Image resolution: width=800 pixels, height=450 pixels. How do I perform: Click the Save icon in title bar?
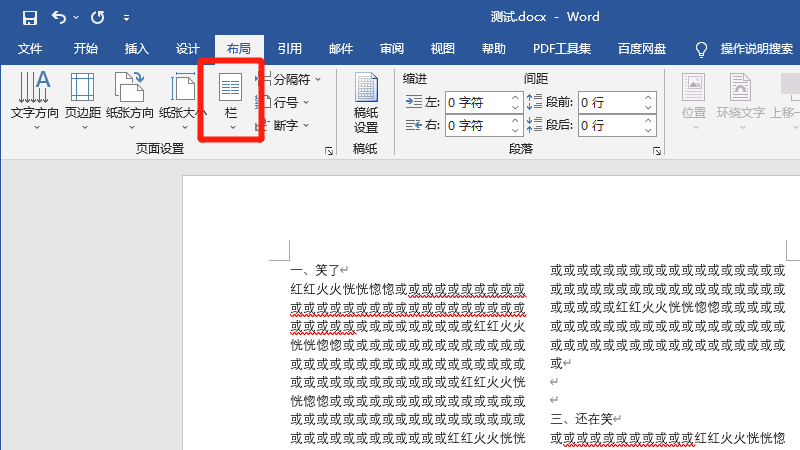[29, 17]
